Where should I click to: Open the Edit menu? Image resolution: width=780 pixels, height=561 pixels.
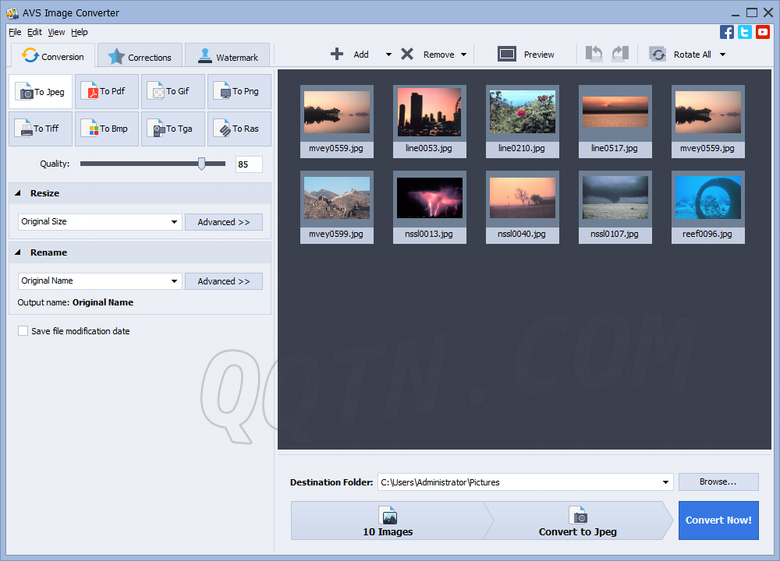(34, 32)
